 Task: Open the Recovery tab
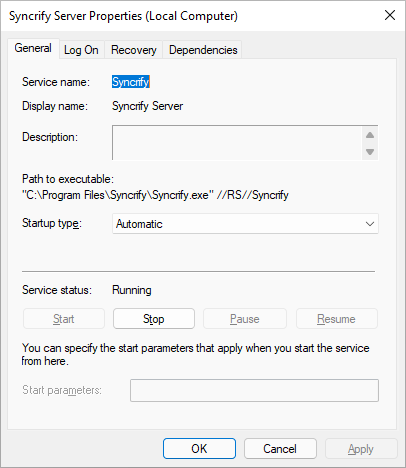tap(134, 50)
